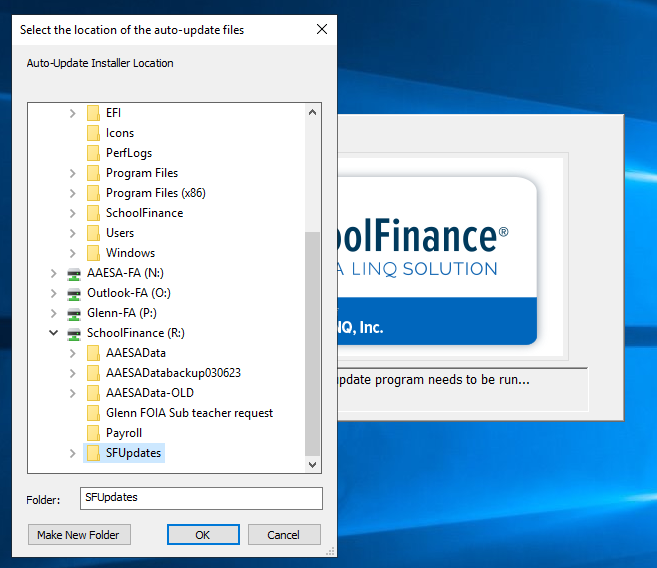Expand the AAESAData-OLD node
657x568 pixels.
click(72, 393)
